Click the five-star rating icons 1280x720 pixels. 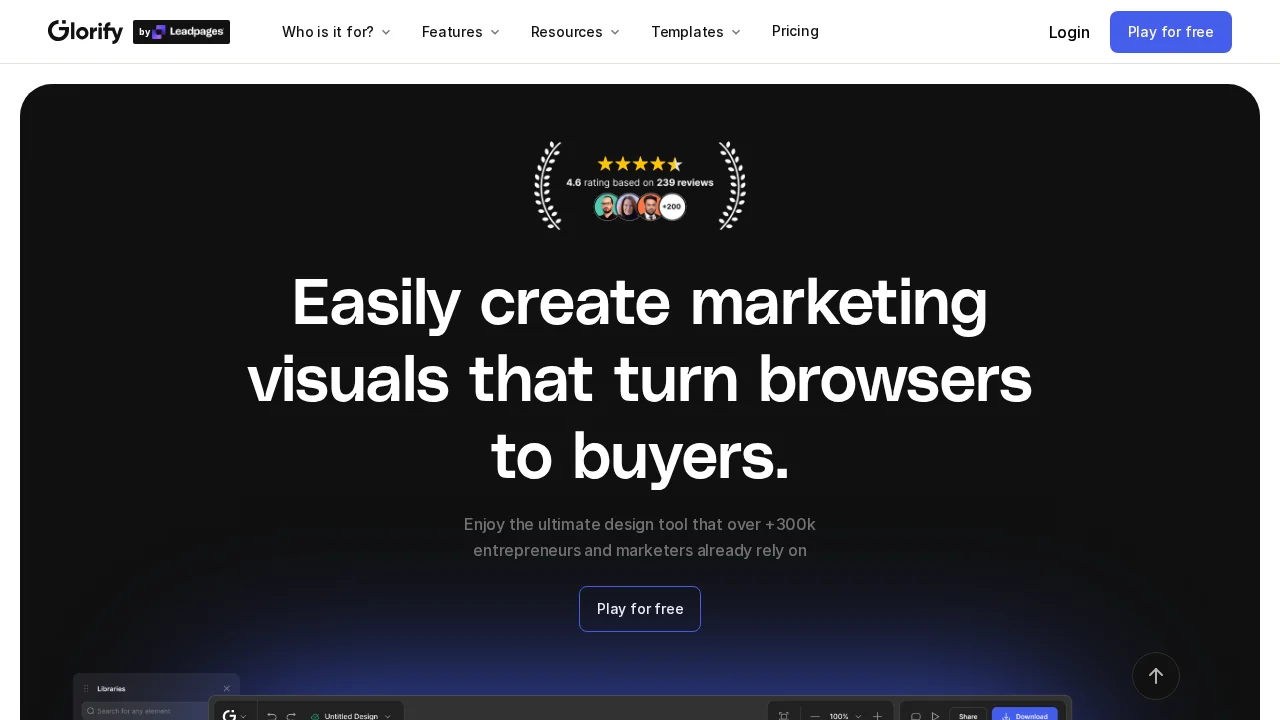click(640, 164)
